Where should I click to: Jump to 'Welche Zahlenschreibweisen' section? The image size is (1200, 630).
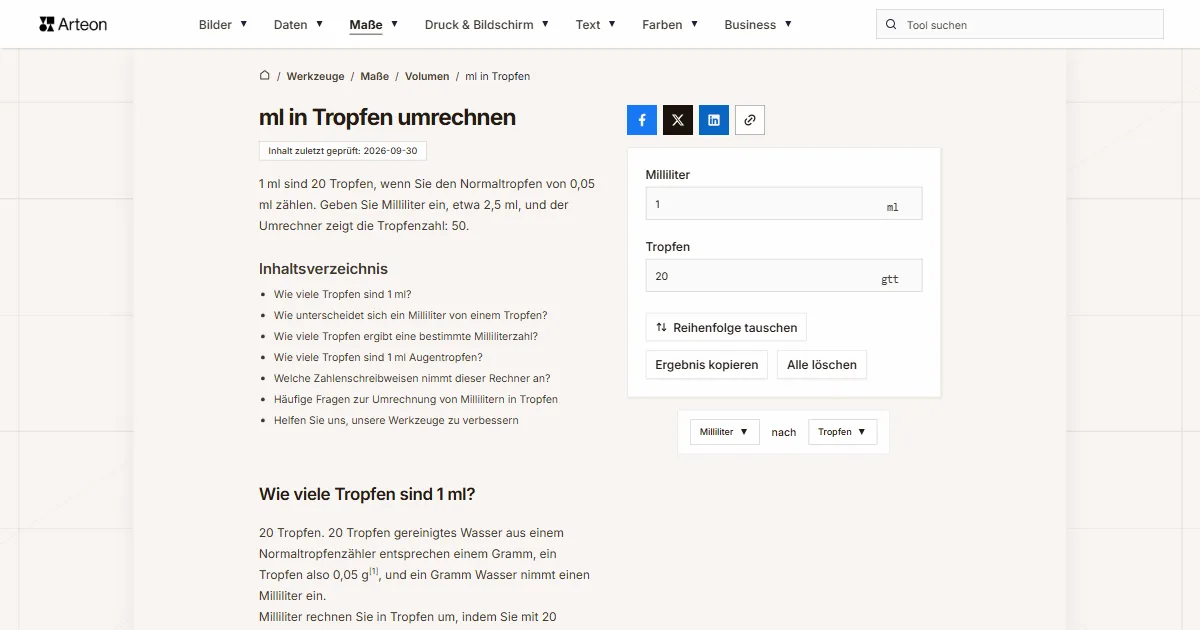tap(412, 378)
